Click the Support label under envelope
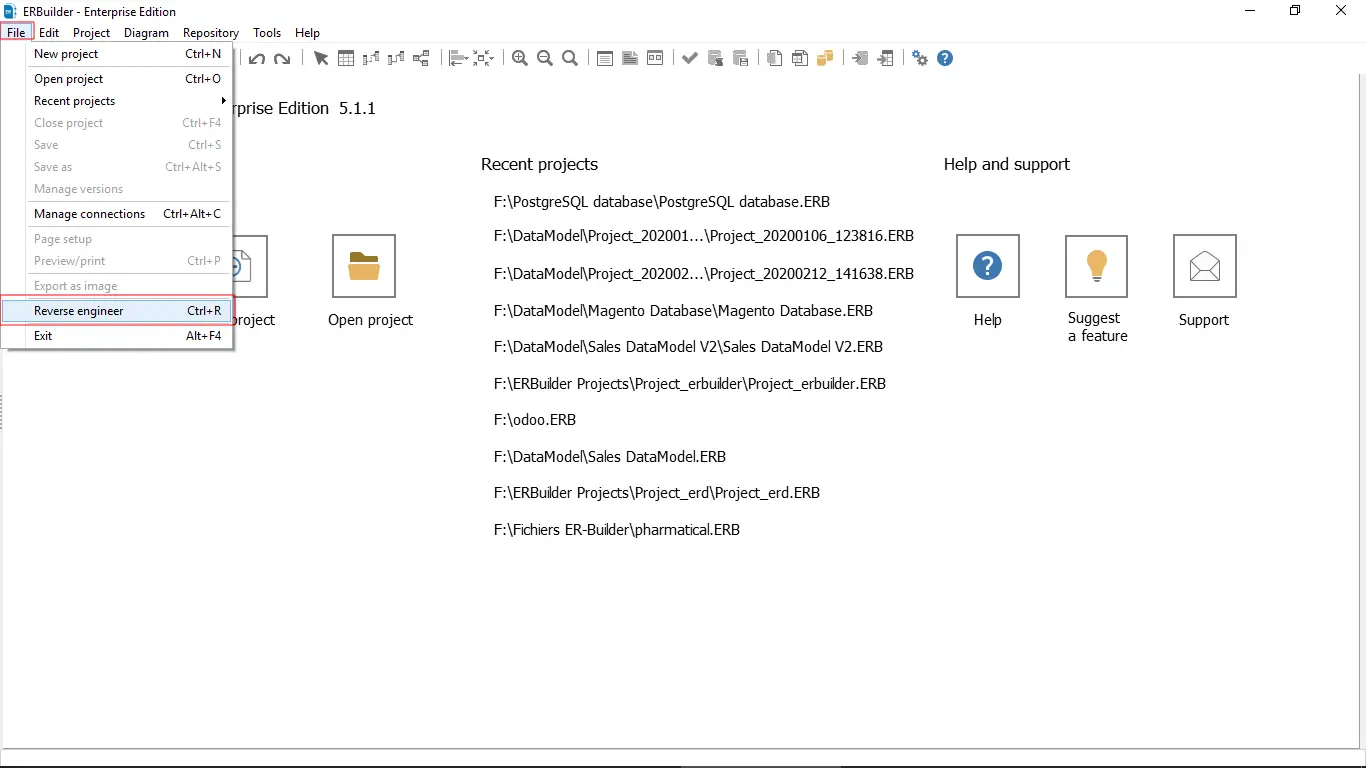 pos(1204,320)
